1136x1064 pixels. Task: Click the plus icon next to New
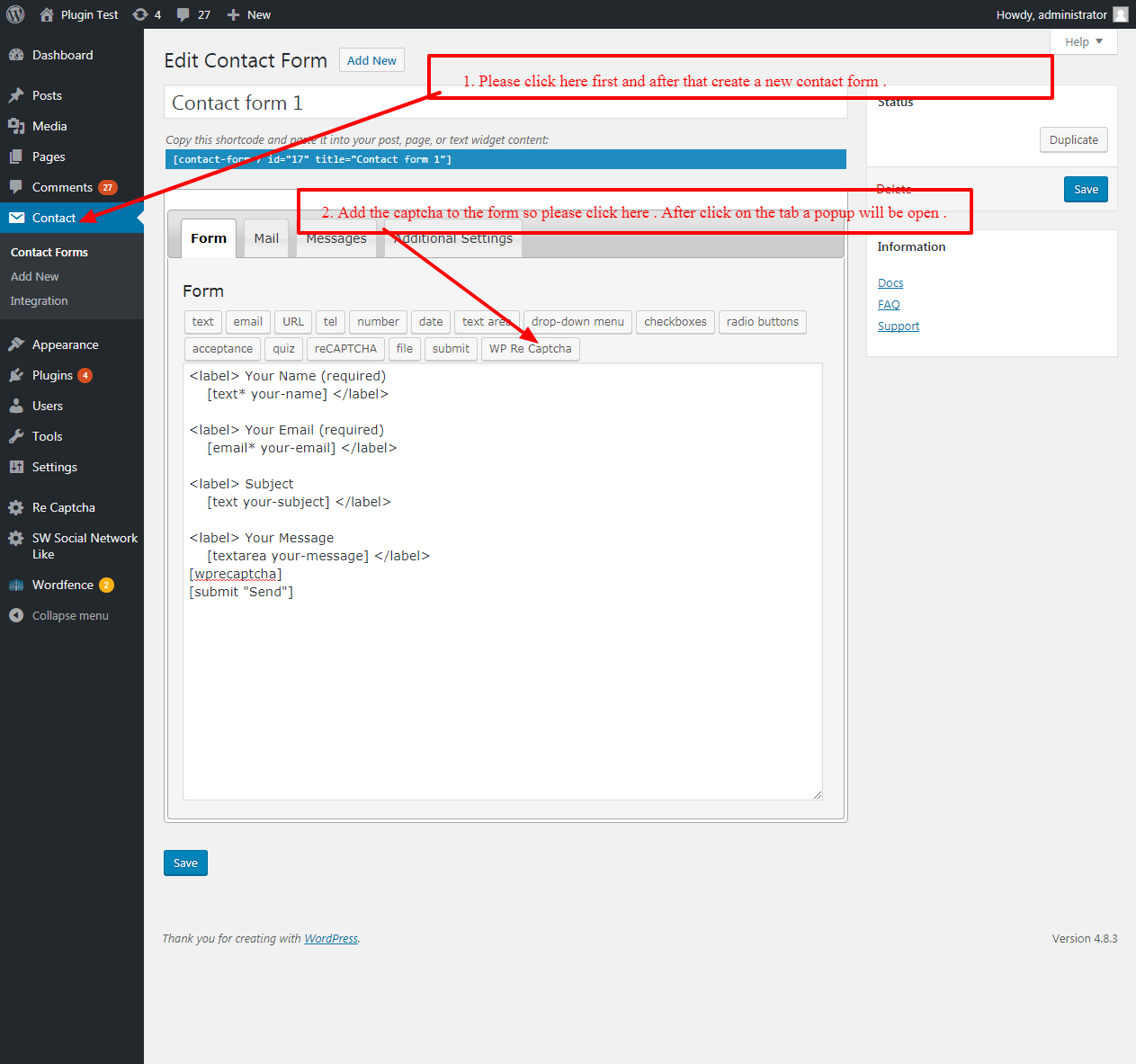click(233, 14)
